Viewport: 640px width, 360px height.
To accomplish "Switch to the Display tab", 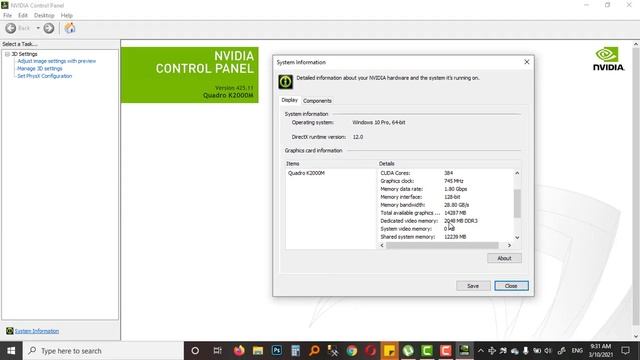I will click(289, 100).
